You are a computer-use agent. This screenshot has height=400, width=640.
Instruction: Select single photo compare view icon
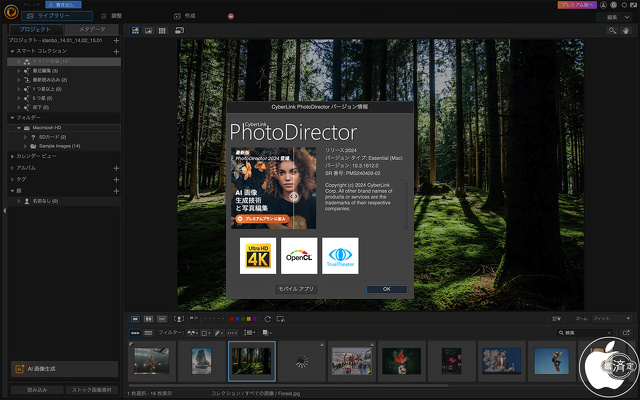click(x=135, y=319)
